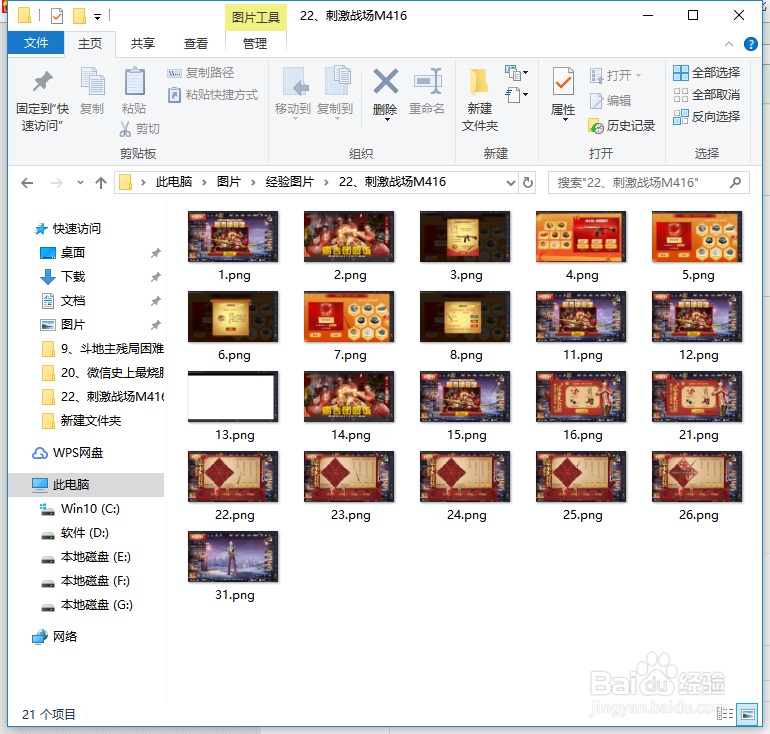Click the Paste clipboard icon
Image resolution: width=770 pixels, height=734 pixels.
coord(134,81)
